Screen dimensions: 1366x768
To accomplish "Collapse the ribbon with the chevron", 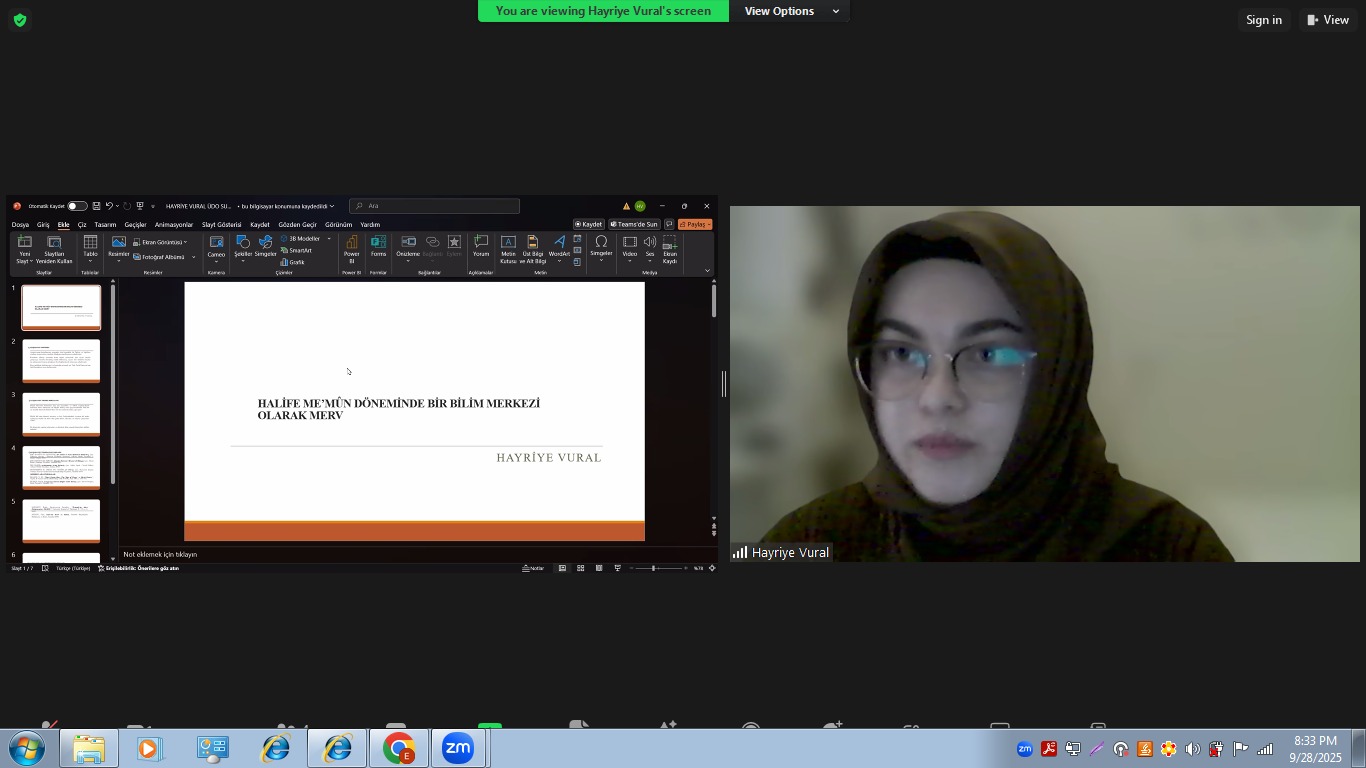I will pos(708,271).
